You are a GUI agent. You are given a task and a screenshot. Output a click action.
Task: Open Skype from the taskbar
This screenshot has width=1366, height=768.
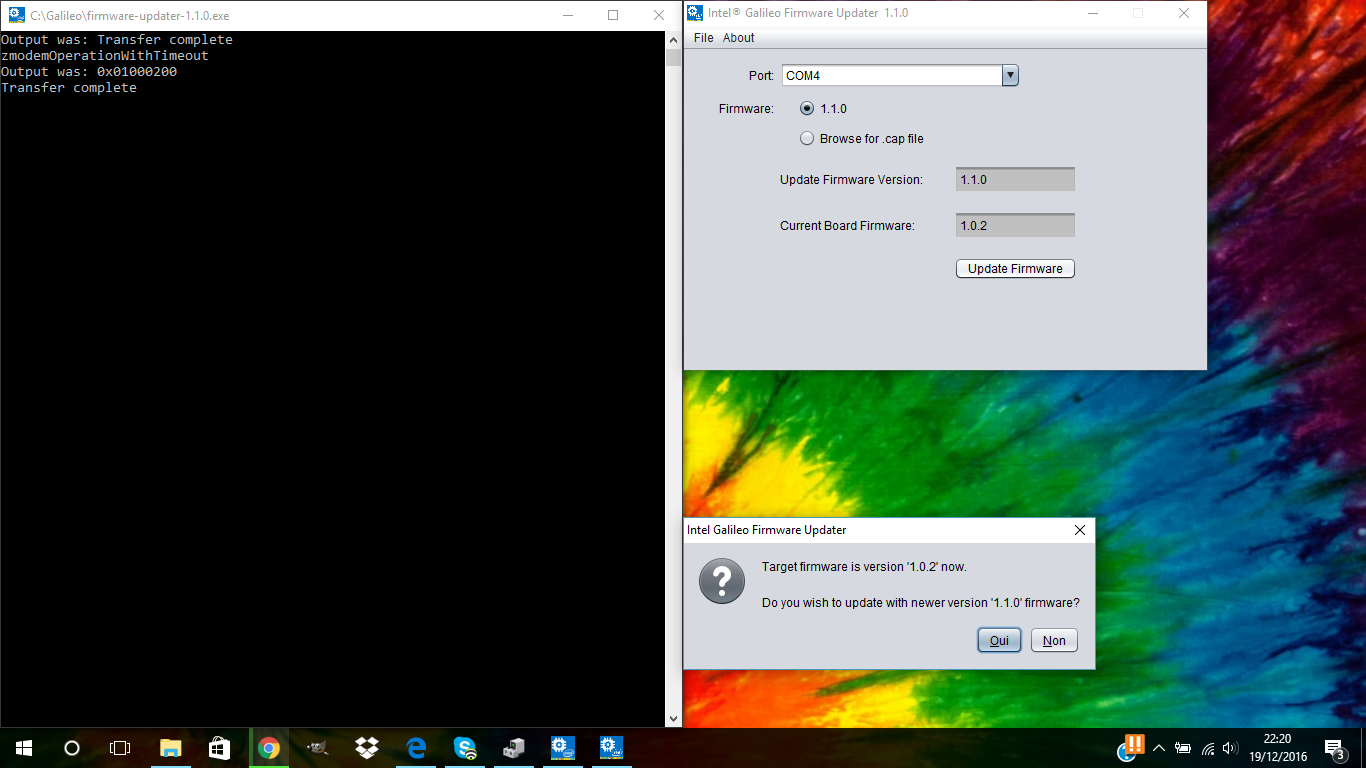(465, 748)
